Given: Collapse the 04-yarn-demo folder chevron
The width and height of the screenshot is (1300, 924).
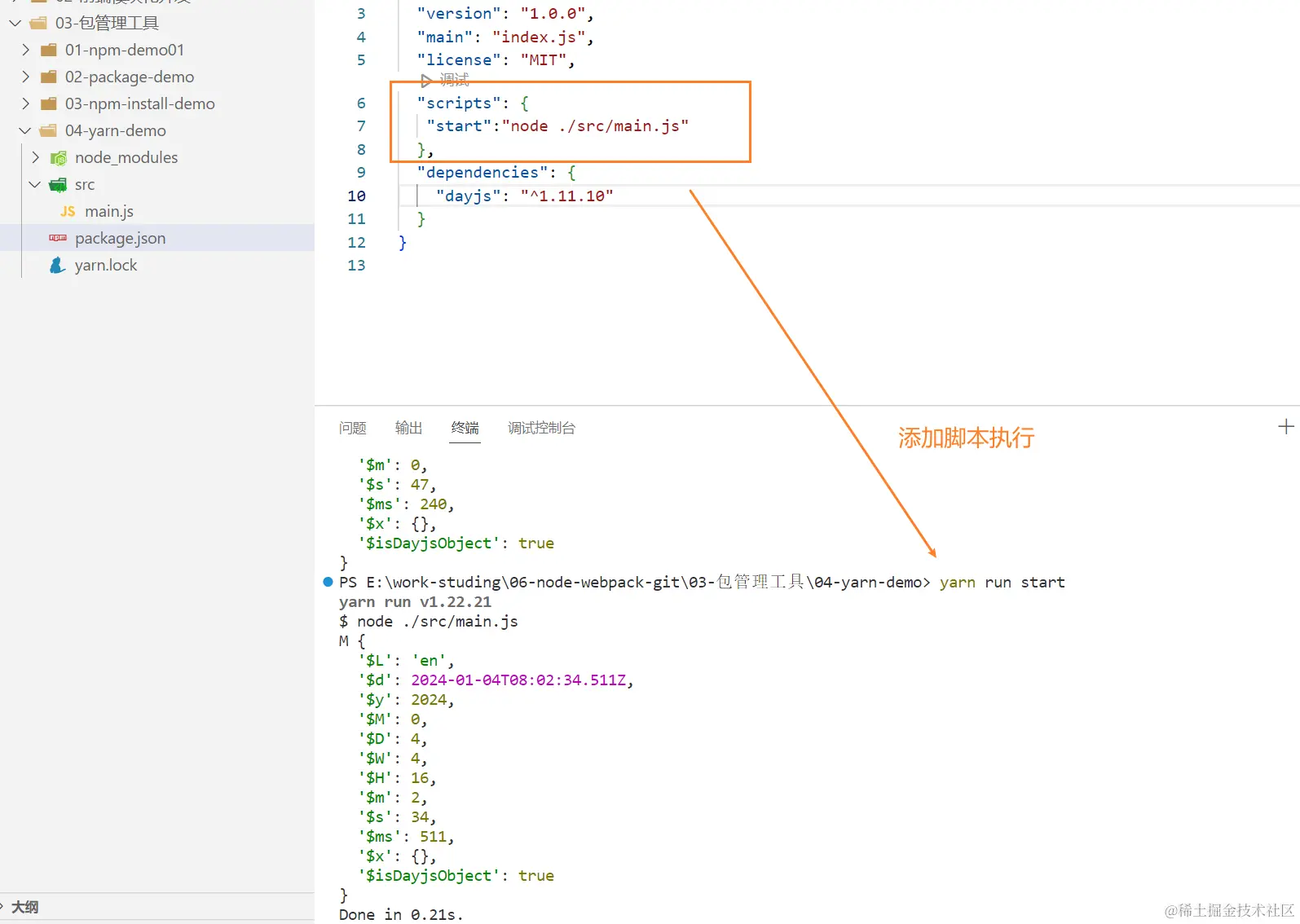Looking at the screenshot, I should (x=25, y=130).
